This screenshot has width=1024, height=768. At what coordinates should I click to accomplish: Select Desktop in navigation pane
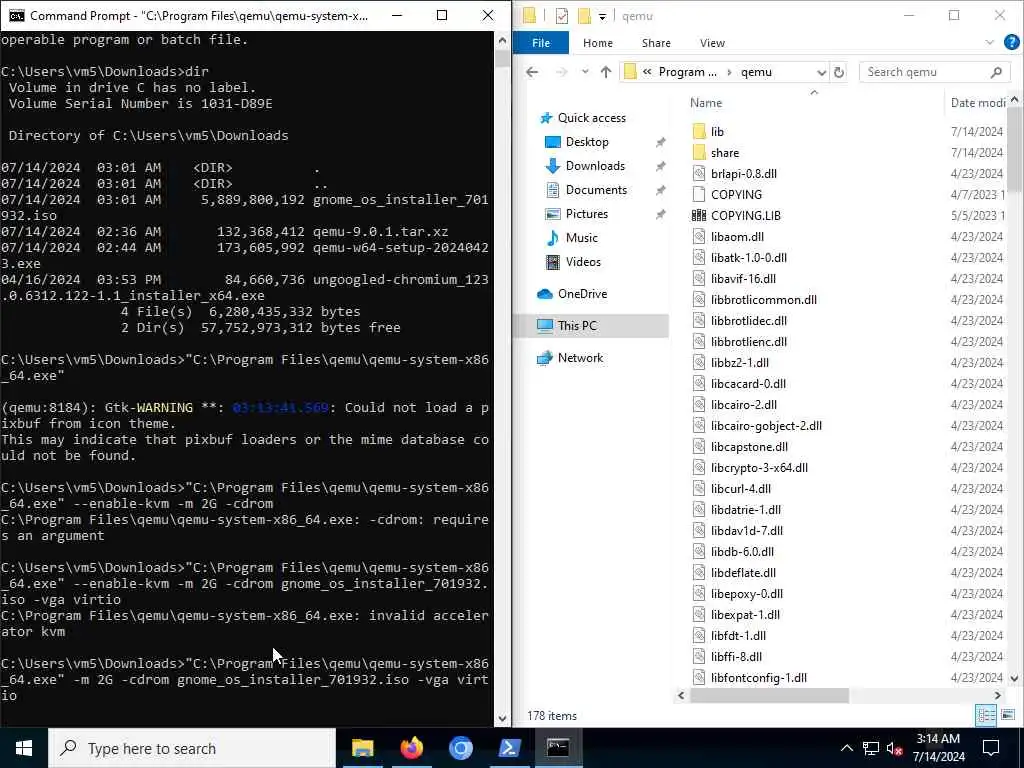[x=587, y=142]
